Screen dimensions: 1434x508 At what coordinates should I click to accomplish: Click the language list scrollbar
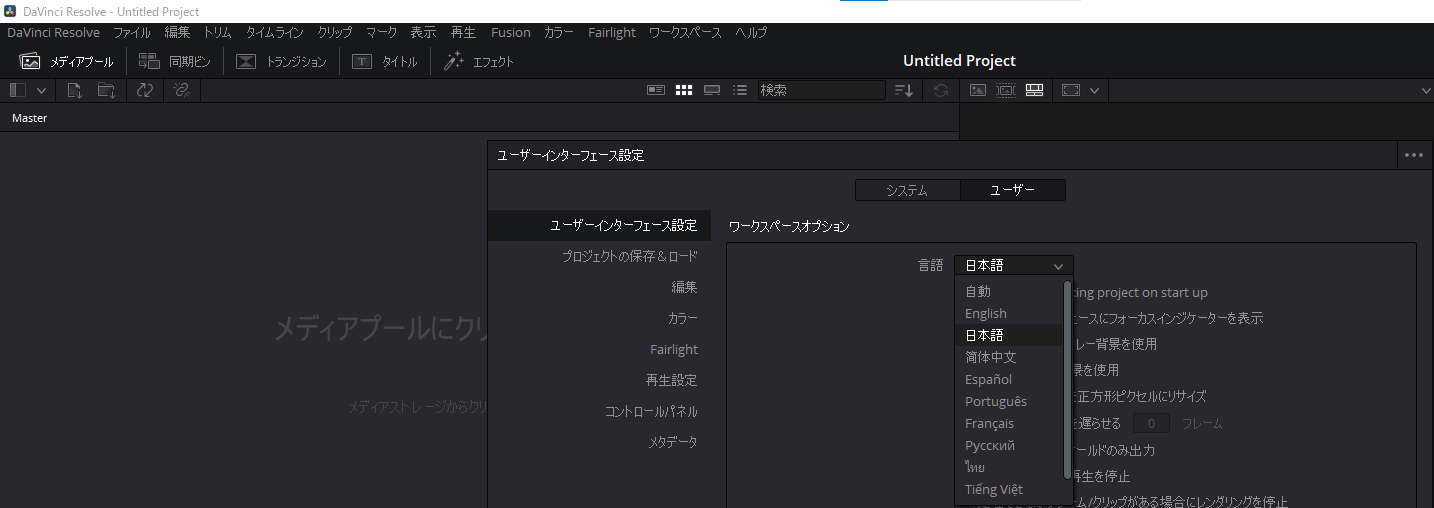[x=1068, y=379]
